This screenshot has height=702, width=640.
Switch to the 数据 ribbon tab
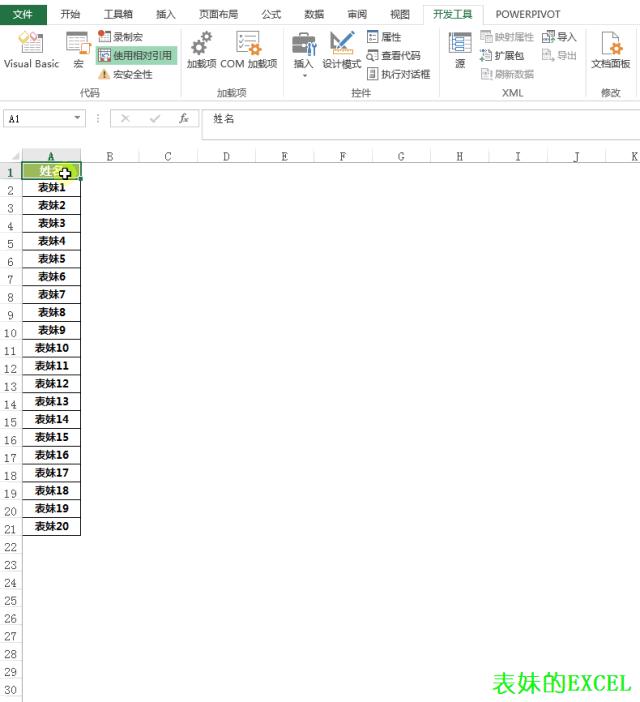coord(314,14)
